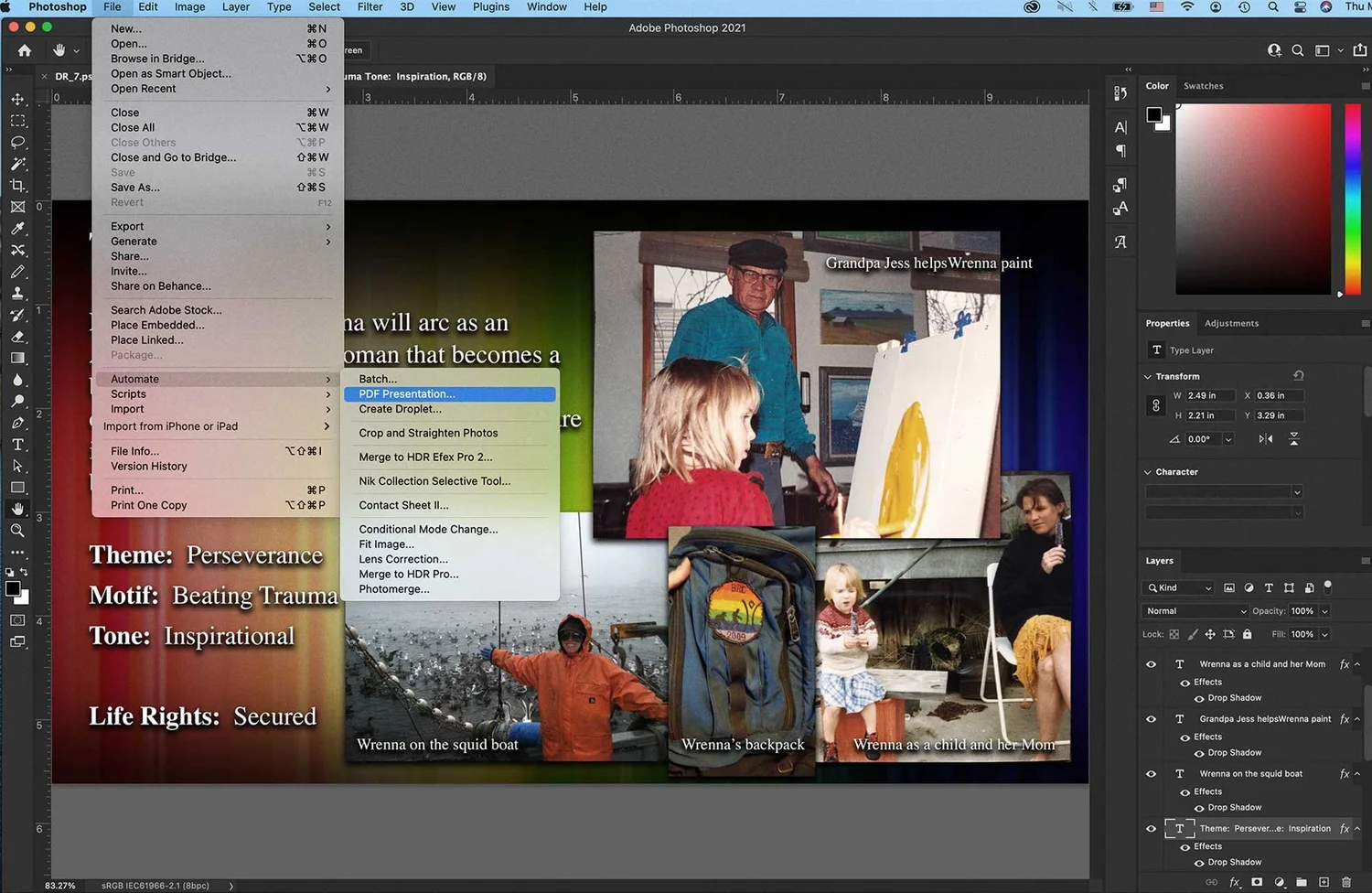The width and height of the screenshot is (1372, 893).
Task: Click the Home icon in options bar
Action: tap(25, 50)
